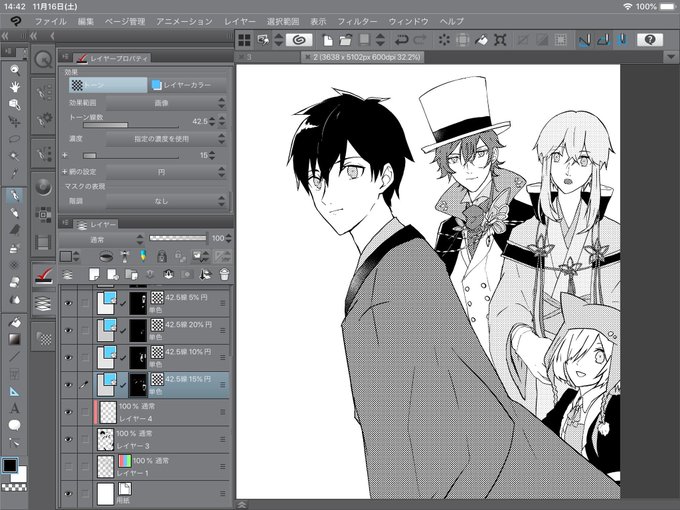The width and height of the screenshot is (680, 510).
Task: Hide the 42.5線 5% 円 layer
Action: click(68, 303)
